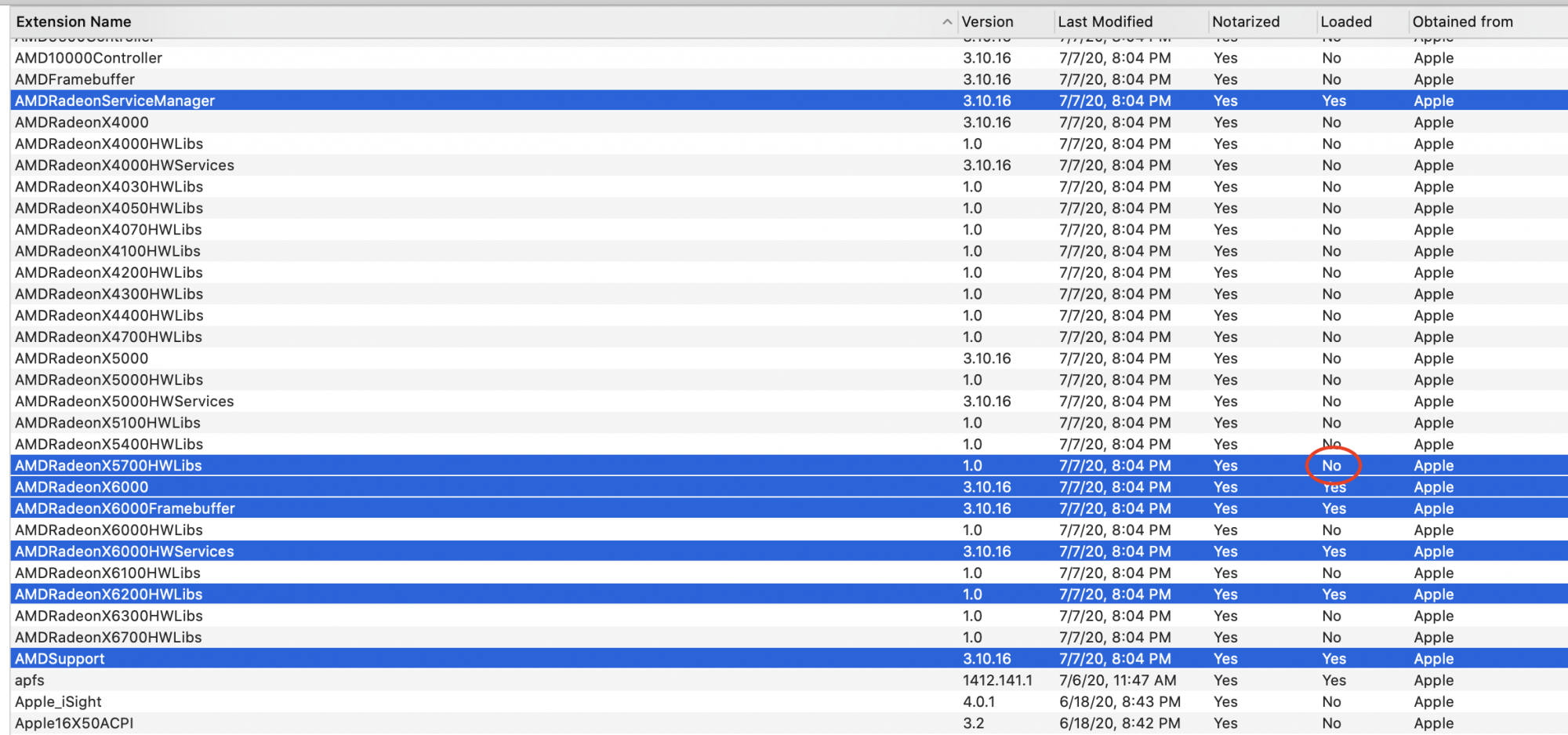1568x735 pixels.
Task: Select the AMDSupport extension
Action: coord(789,659)
